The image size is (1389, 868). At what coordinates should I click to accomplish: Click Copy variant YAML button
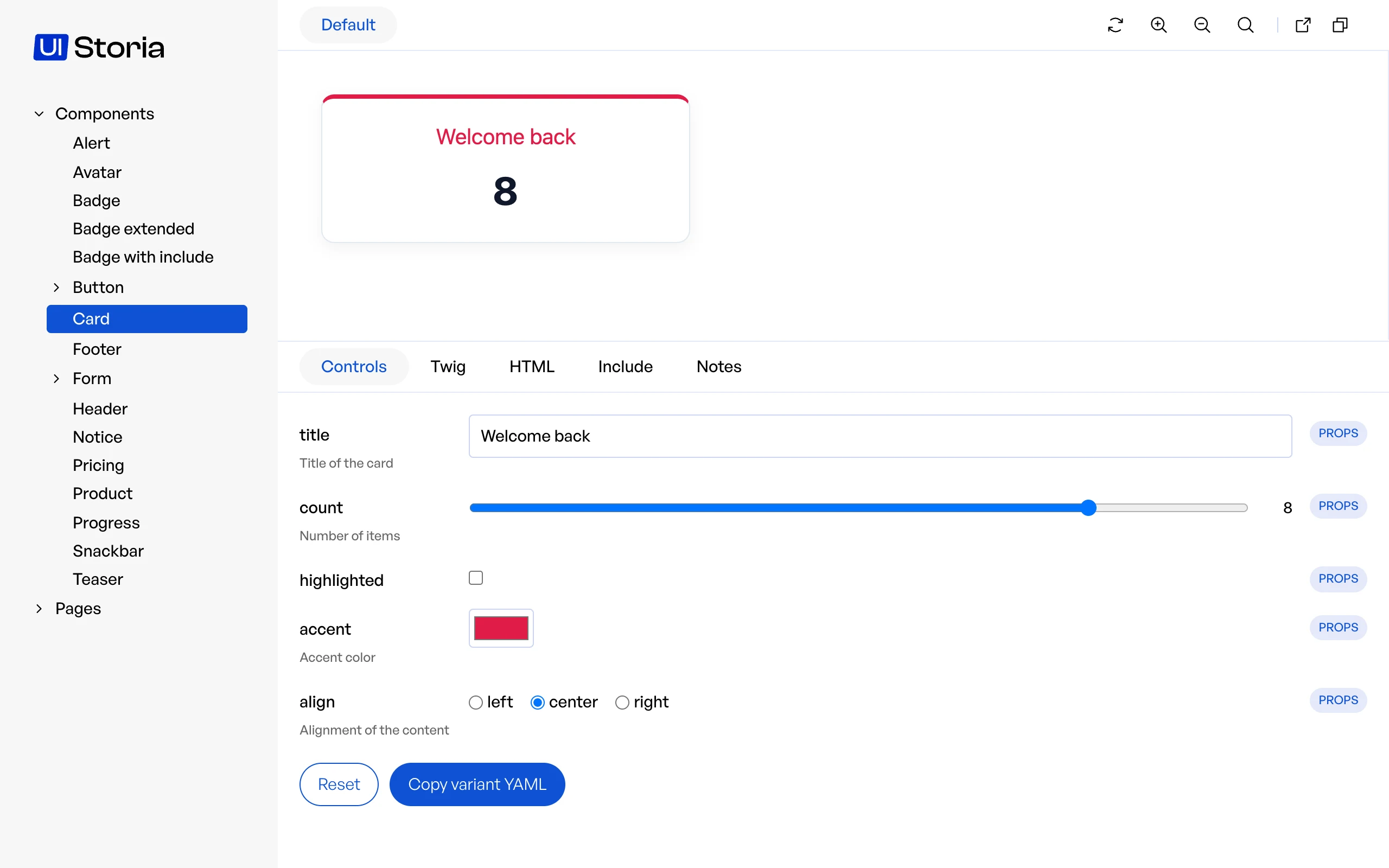click(x=477, y=784)
